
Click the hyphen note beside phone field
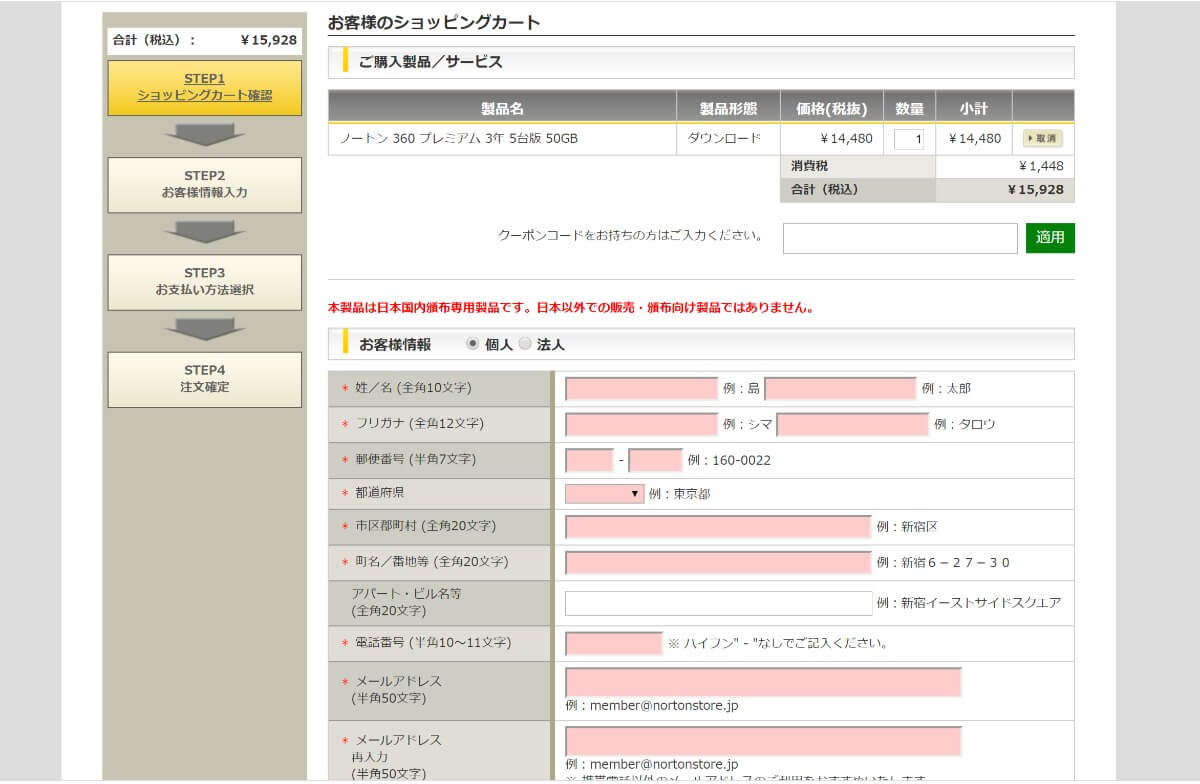click(x=777, y=643)
